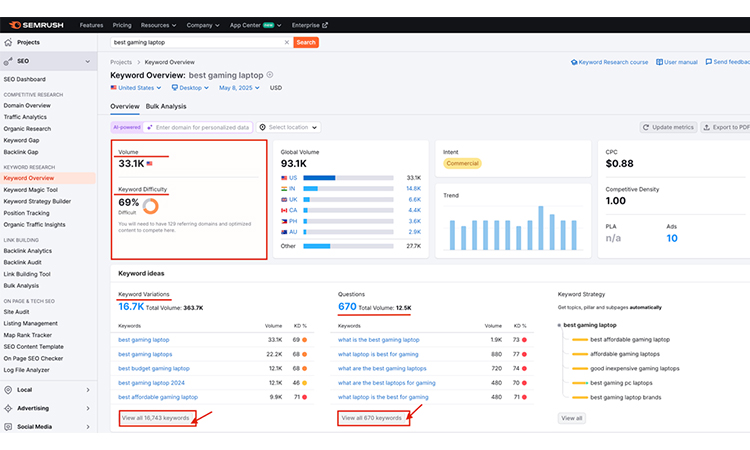Open the App Center dropdown
This screenshot has height=450, width=750.
tap(255, 25)
